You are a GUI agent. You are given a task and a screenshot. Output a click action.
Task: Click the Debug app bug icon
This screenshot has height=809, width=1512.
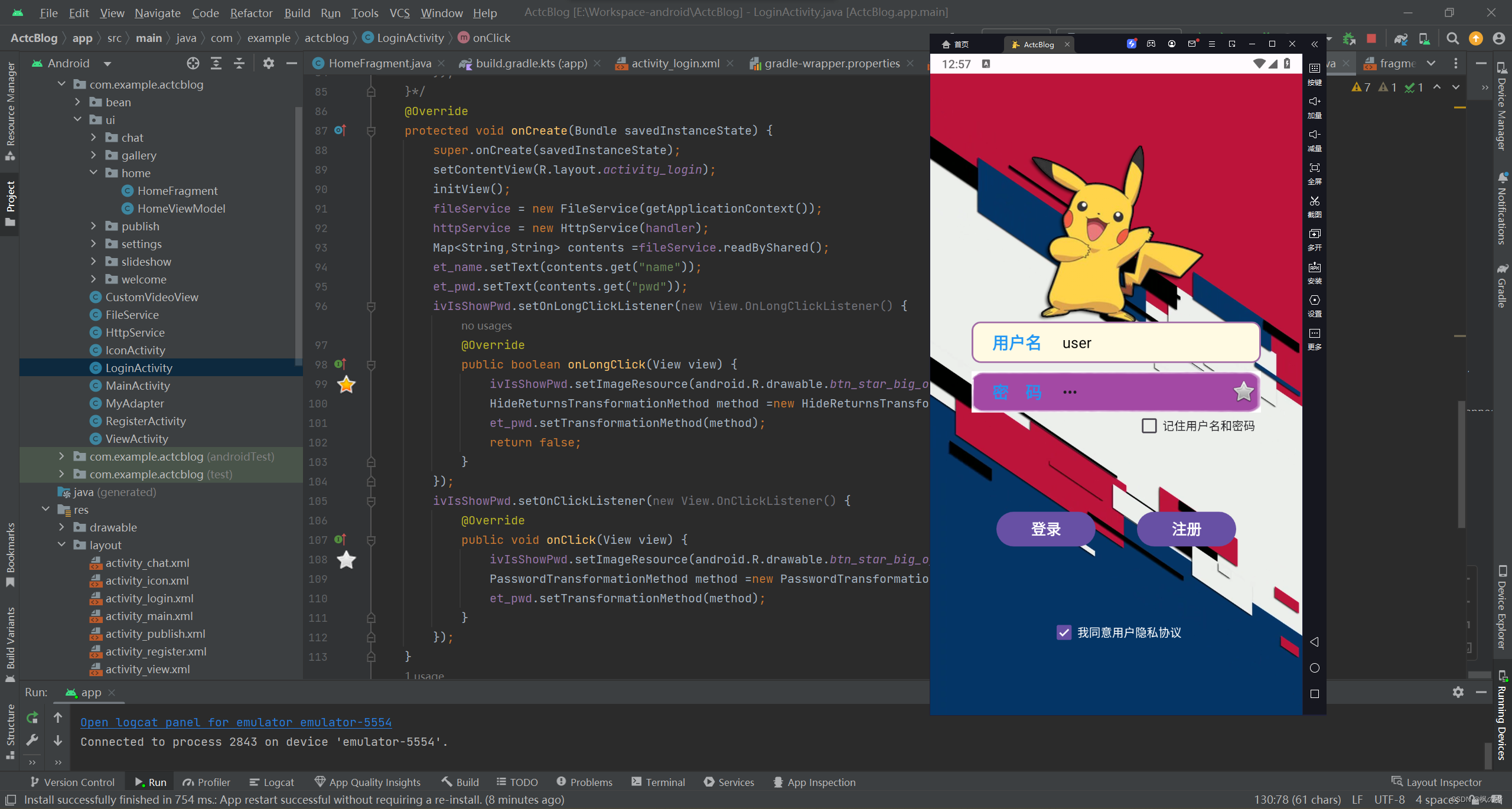click(x=1349, y=38)
